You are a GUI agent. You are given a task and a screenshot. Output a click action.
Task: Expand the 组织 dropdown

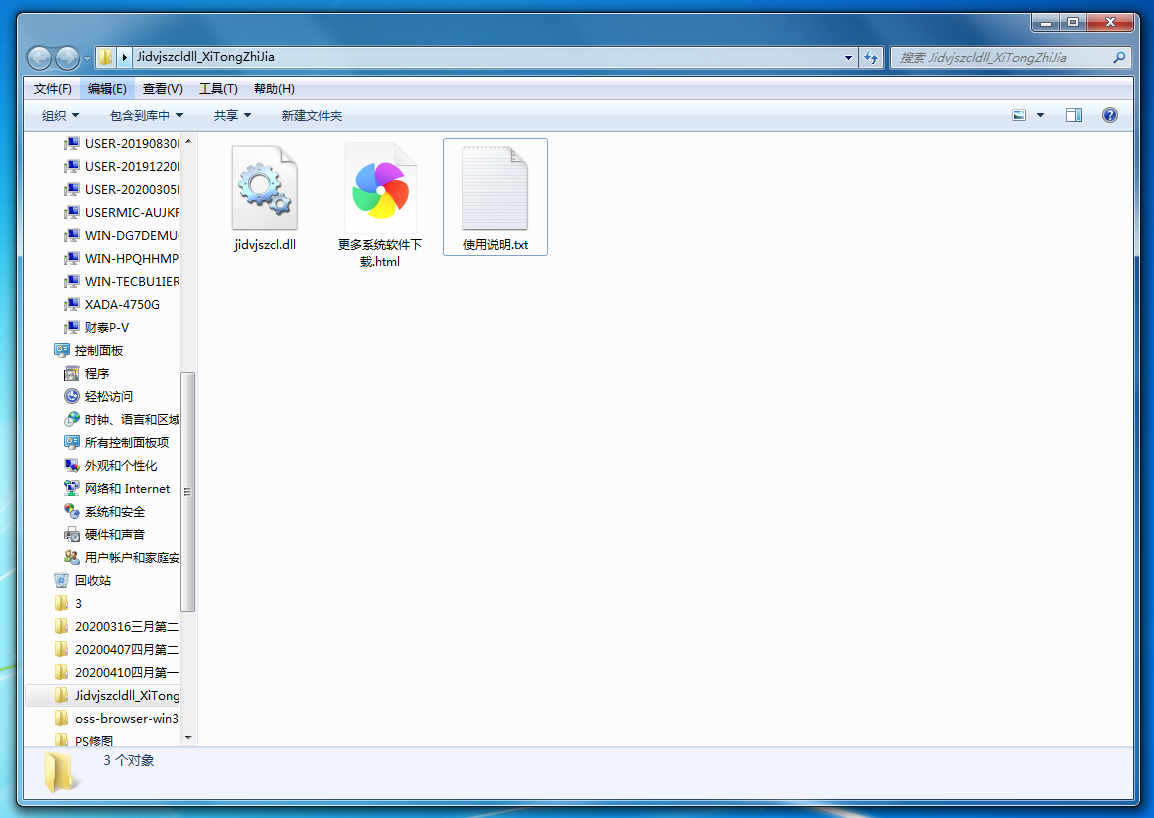[x=60, y=116]
